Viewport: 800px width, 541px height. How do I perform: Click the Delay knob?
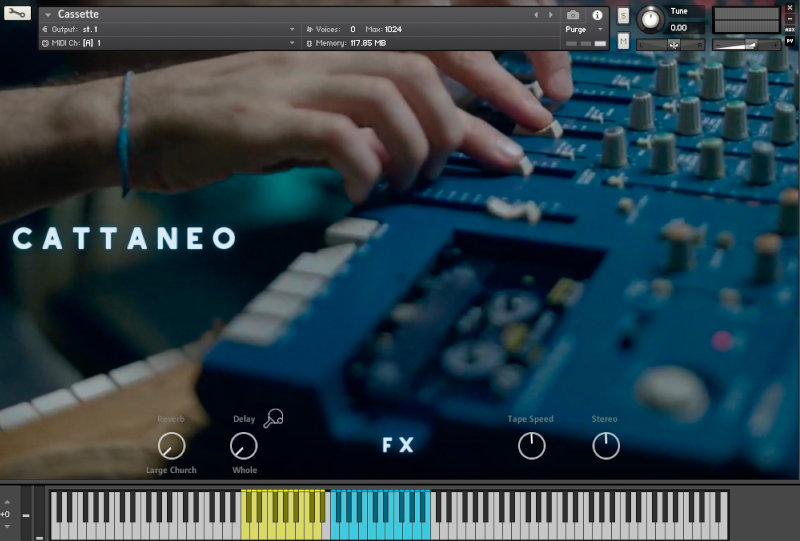coord(244,446)
